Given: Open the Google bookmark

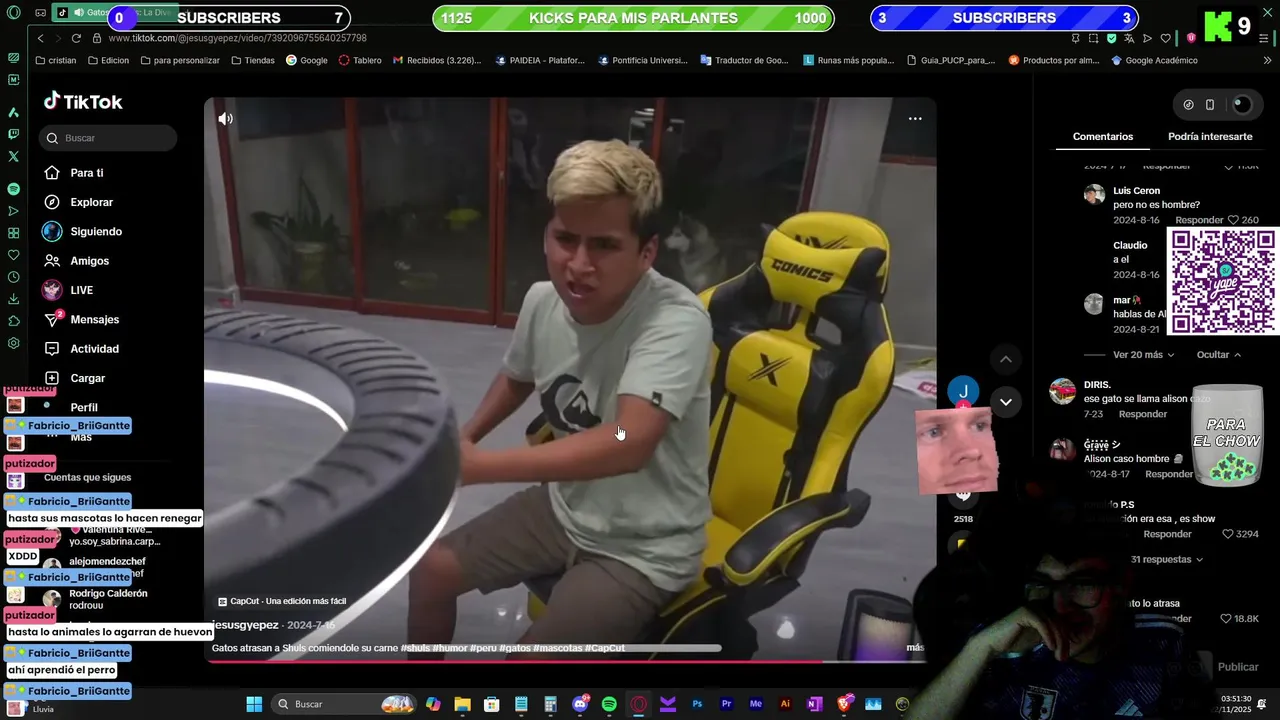Looking at the screenshot, I should (x=307, y=60).
